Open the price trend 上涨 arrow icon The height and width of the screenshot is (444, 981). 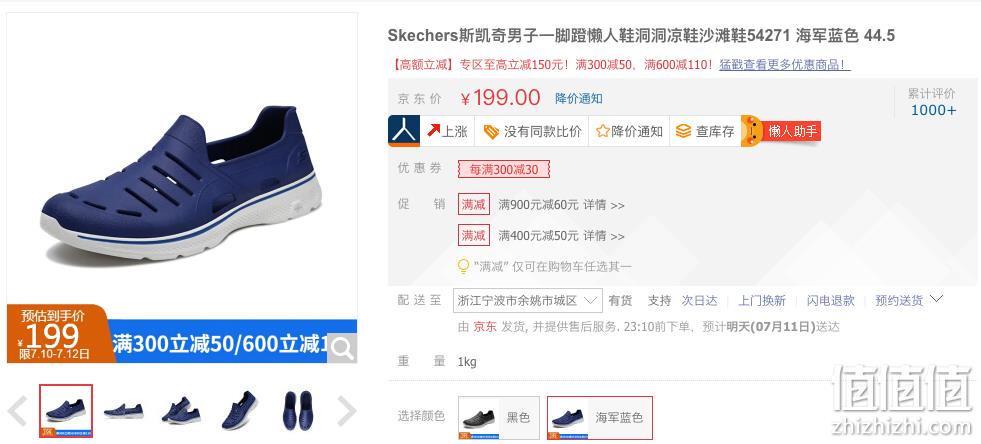pos(434,131)
